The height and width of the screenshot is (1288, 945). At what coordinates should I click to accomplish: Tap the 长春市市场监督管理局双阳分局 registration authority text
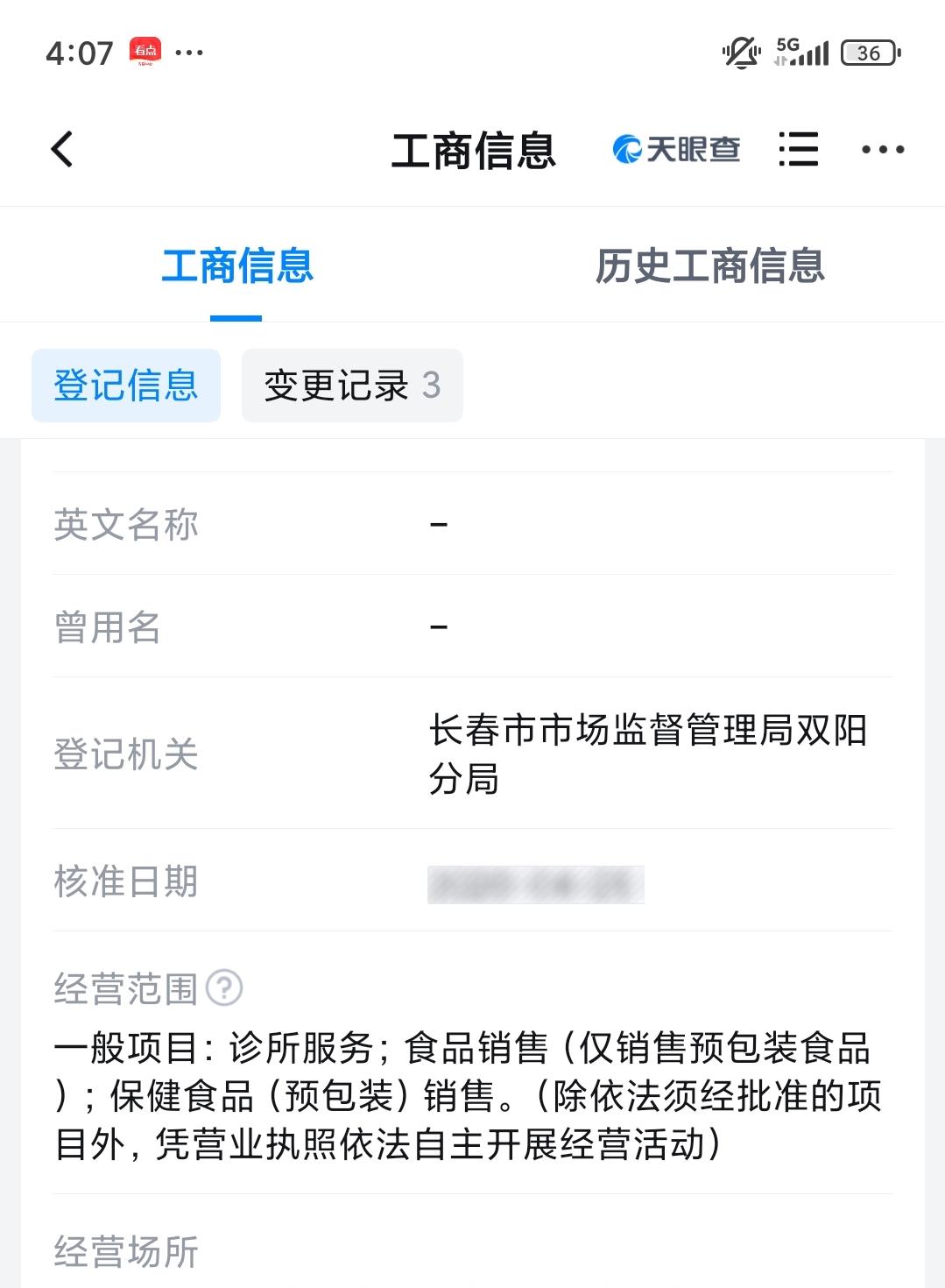648,754
